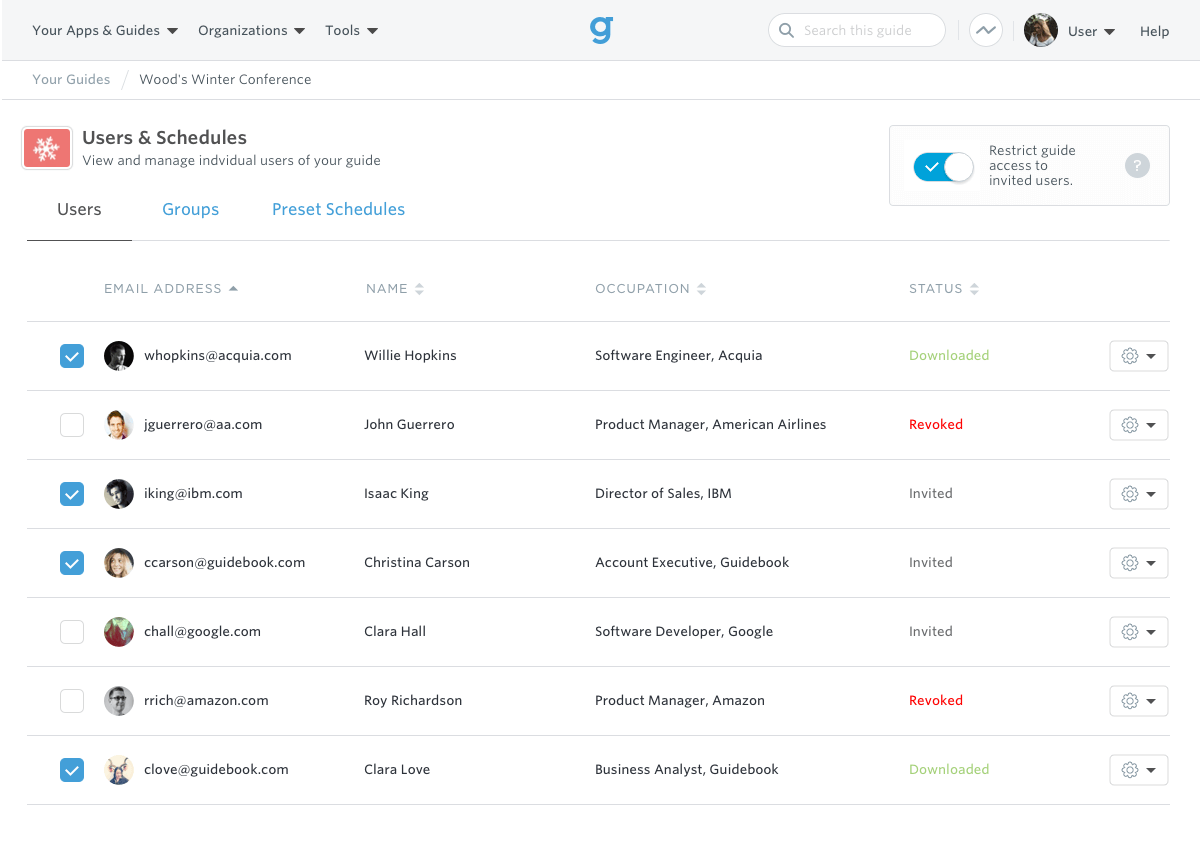Open the analytics line-graph icon
This screenshot has height=858, width=1200.
[986, 30]
